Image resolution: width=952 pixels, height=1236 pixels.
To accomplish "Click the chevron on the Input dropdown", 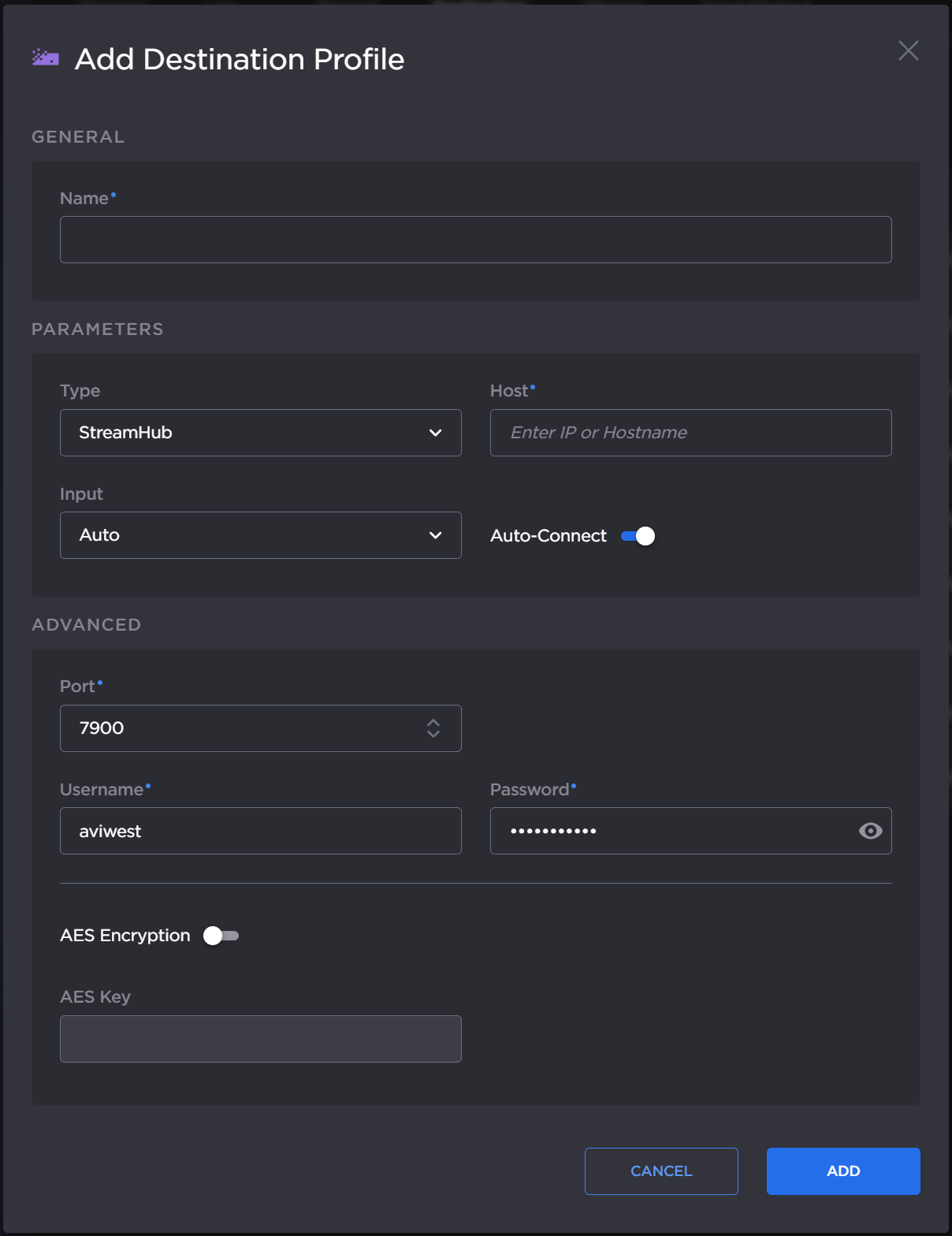I will coord(435,535).
